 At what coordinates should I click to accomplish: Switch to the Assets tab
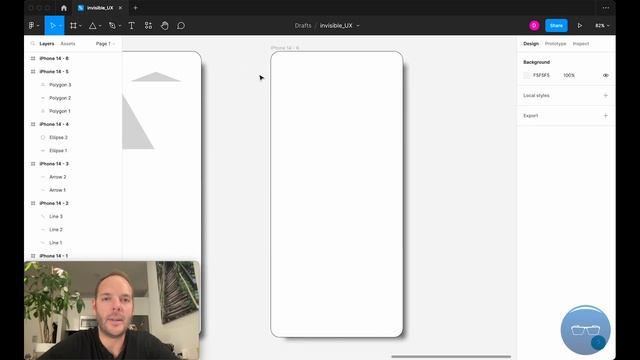coord(68,44)
